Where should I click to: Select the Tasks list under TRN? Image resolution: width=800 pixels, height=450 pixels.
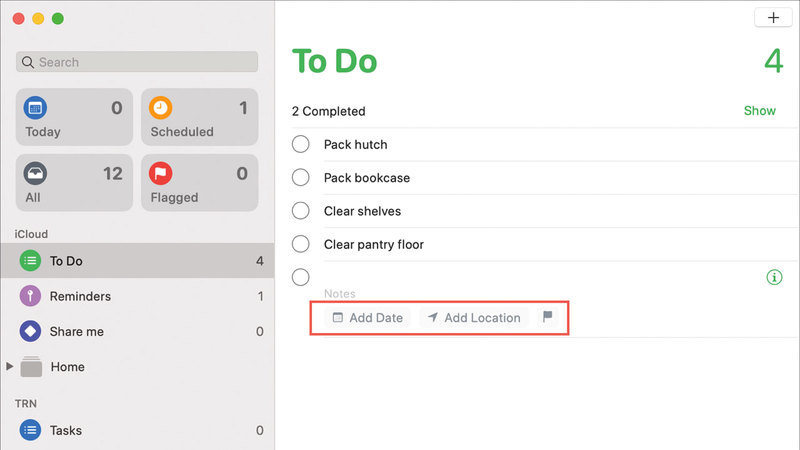[66, 430]
